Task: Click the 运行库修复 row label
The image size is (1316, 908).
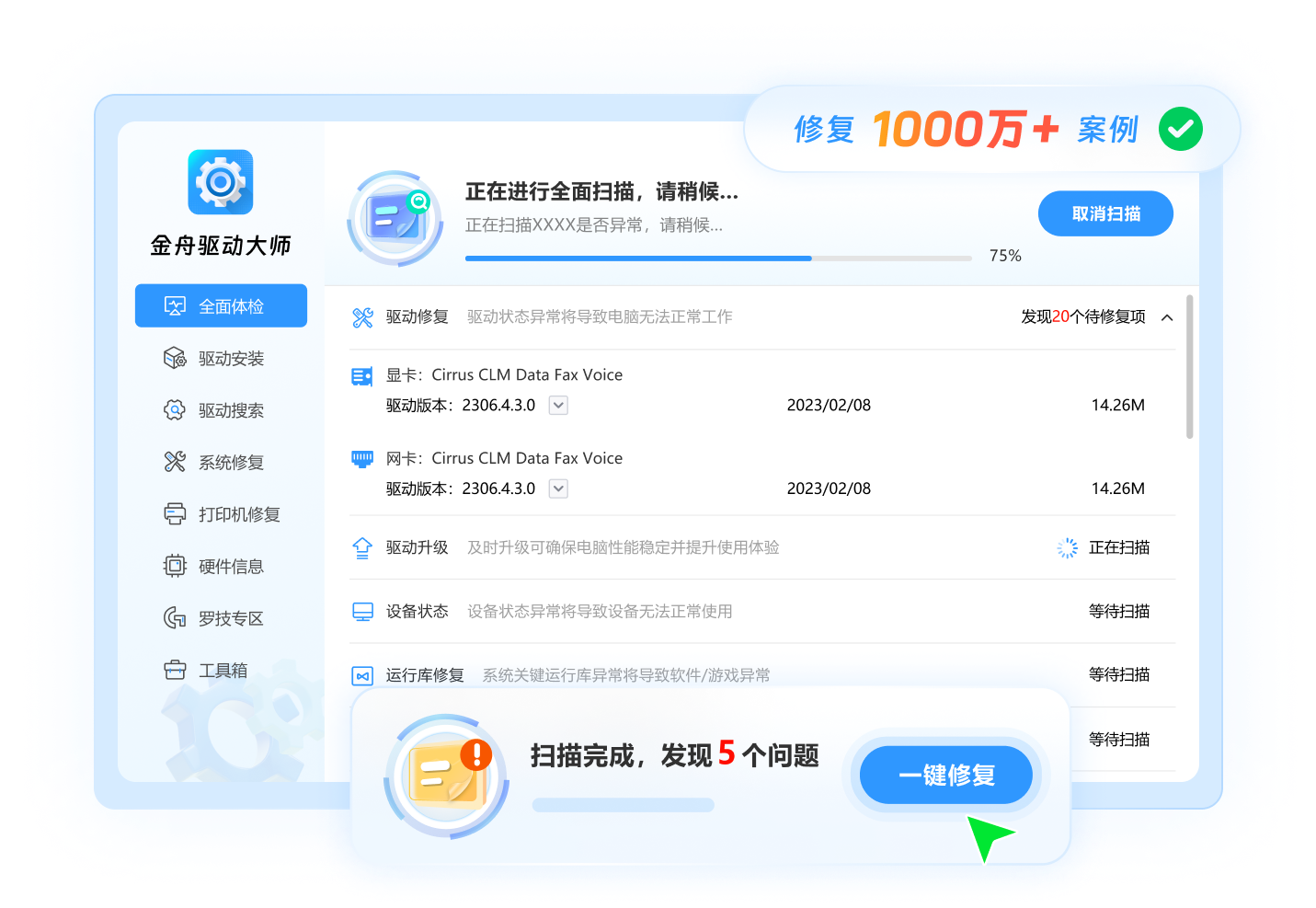Action: (x=425, y=675)
